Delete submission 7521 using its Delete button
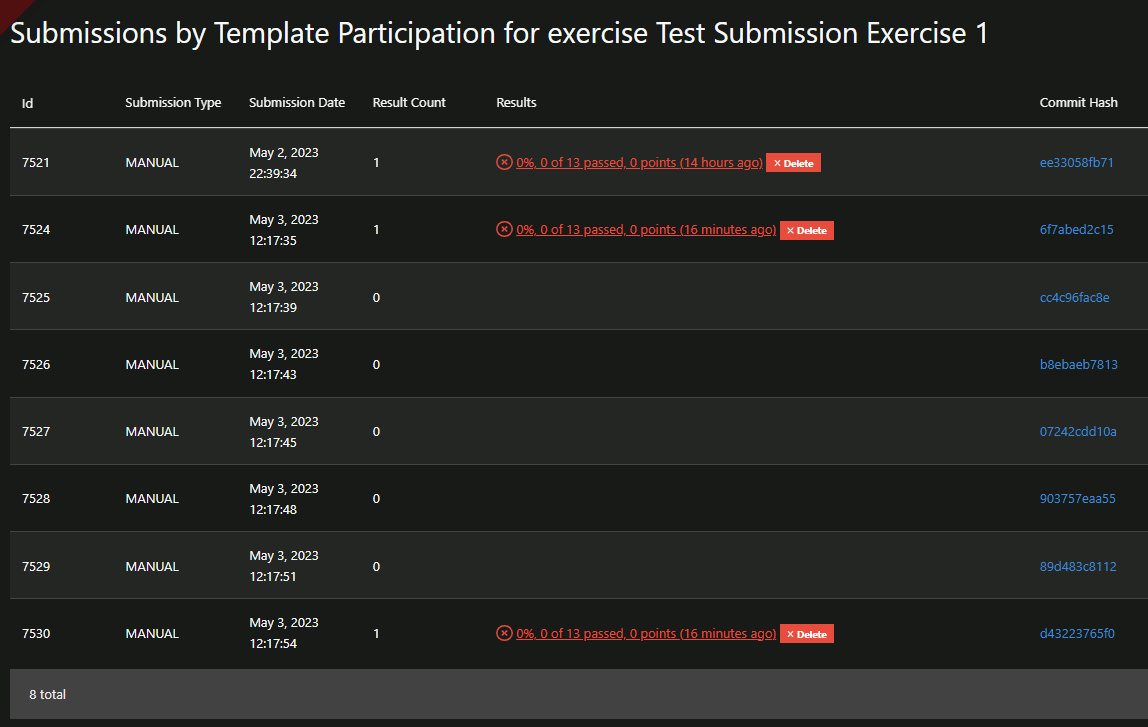Viewport: 1148px width, 727px height. [793, 162]
